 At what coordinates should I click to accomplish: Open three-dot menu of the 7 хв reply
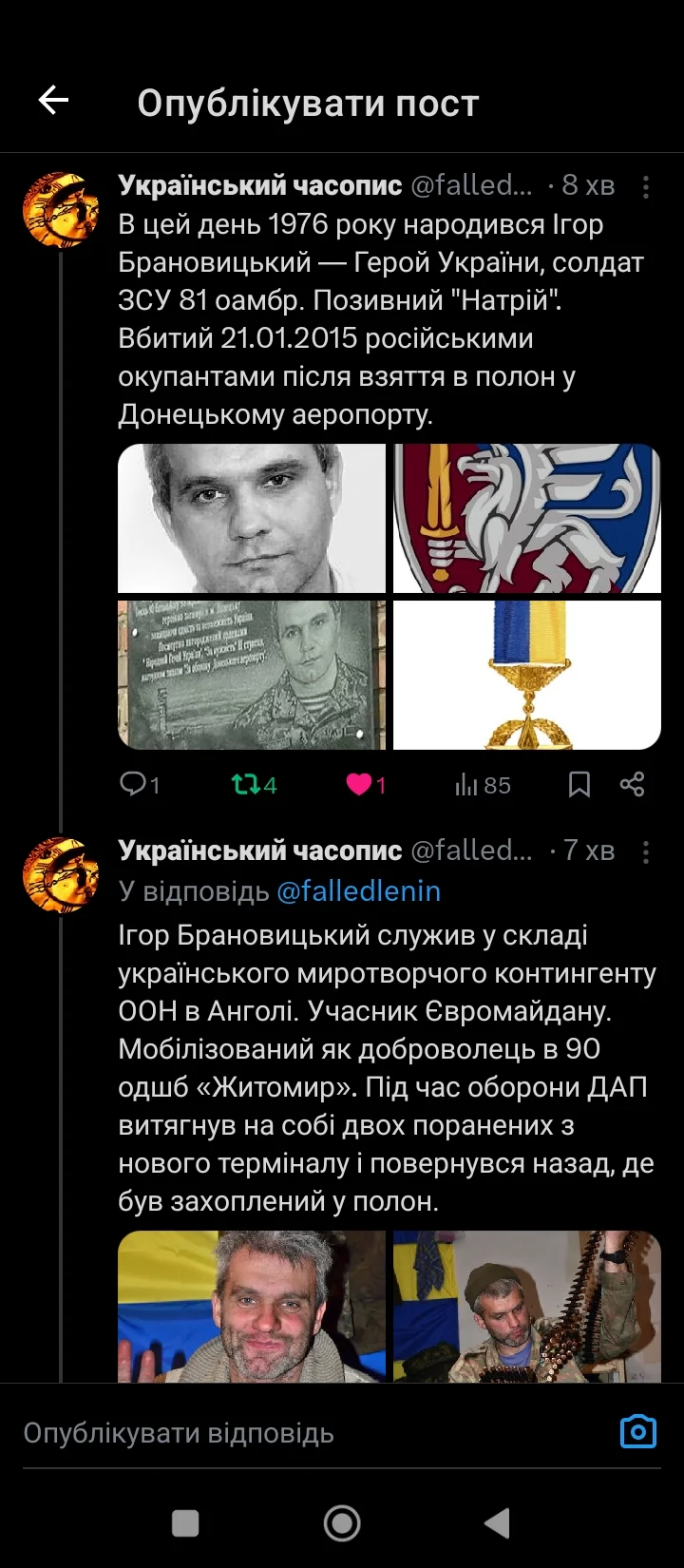pyautogui.click(x=646, y=851)
